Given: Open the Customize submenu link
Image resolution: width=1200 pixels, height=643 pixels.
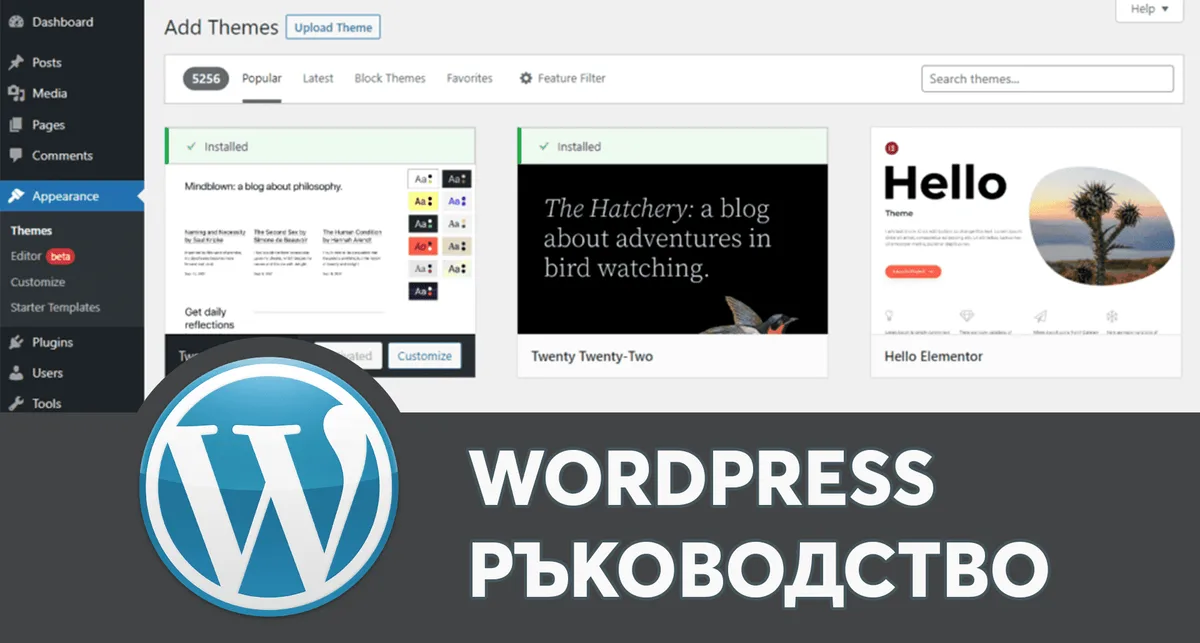Looking at the screenshot, I should pyautogui.click(x=37, y=282).
